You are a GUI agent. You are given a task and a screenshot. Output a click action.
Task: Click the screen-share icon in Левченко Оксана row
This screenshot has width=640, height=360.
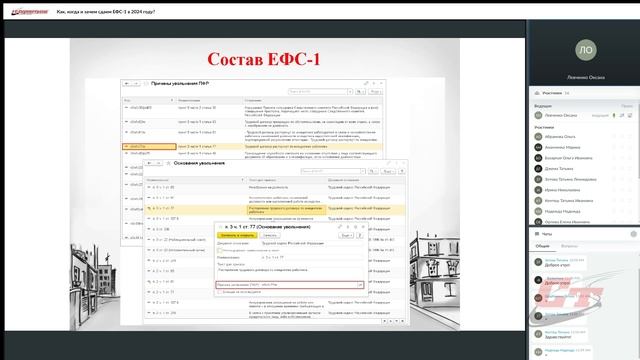(x=630, y=116)
